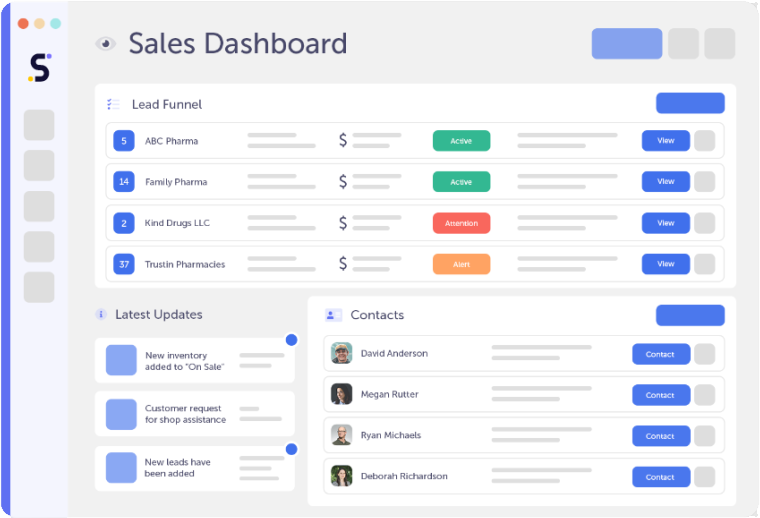The image size is (760, 518).
Task: Click the dollar sign in Kind Drugs LLC row
Action: [343, 223]
